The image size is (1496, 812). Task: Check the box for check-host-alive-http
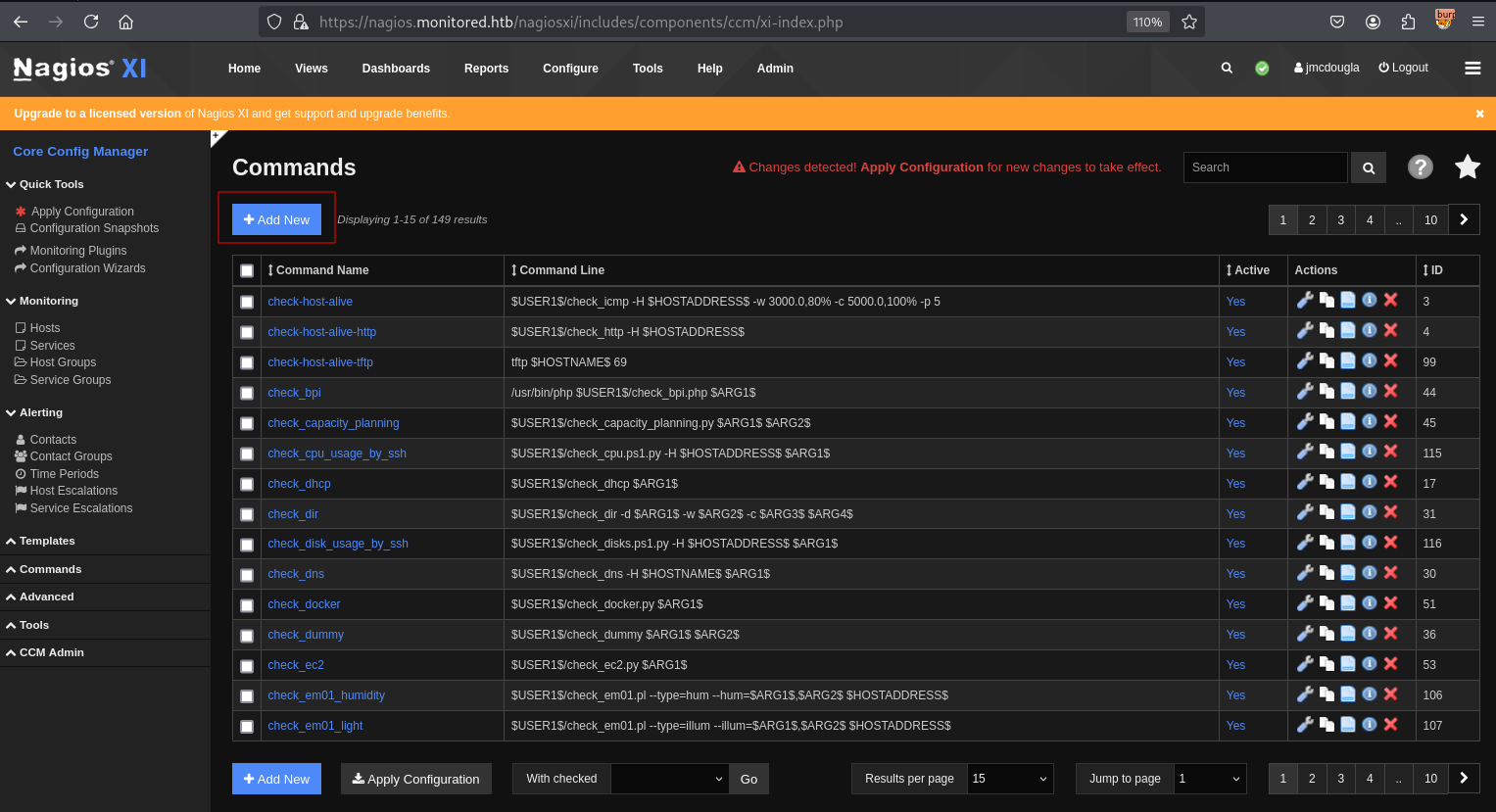pyautogui.click(x=247, y=332)
